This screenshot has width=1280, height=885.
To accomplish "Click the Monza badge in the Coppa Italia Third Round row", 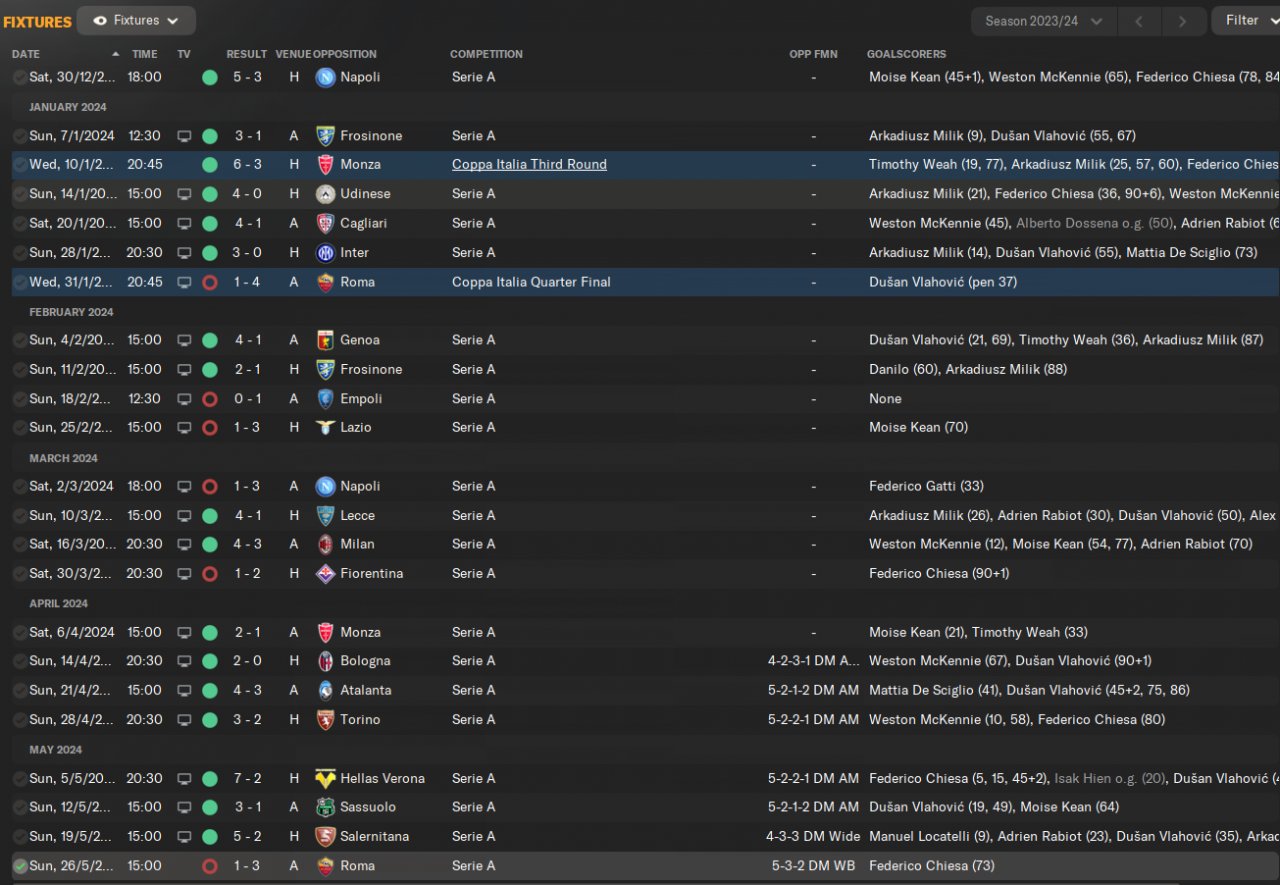I will (325, 165).
